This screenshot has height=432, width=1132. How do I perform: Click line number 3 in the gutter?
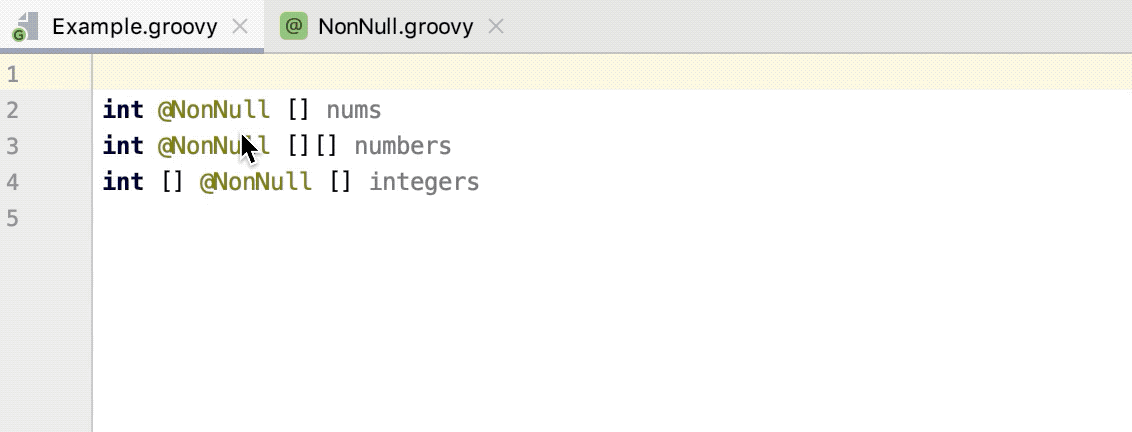(12, 147)
